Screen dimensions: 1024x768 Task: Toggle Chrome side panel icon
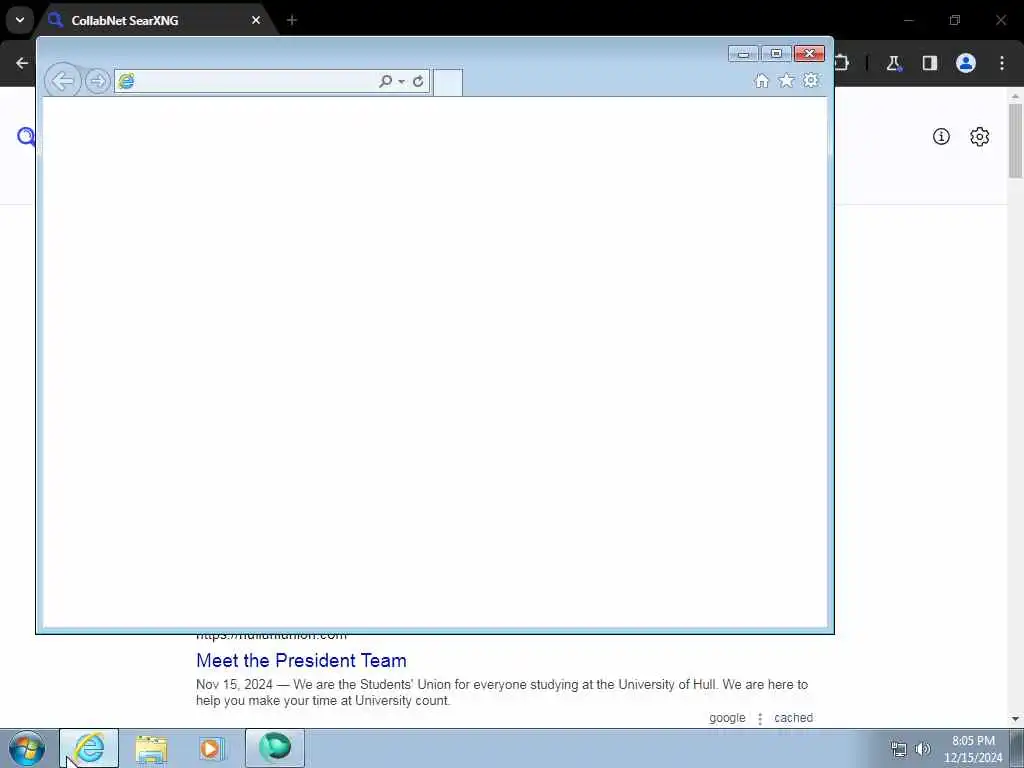click(929, 63)
